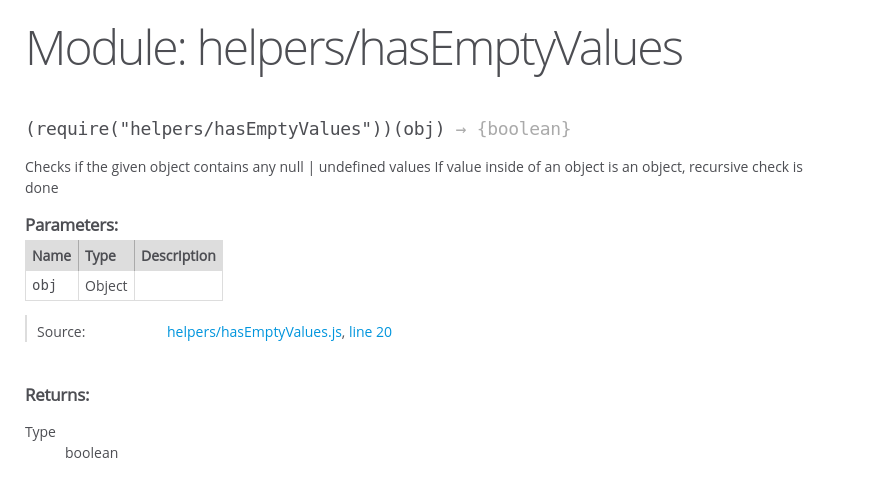Click the Name column header
The image size is (874, 500).
pyautogui.click(x=52, y=256)
